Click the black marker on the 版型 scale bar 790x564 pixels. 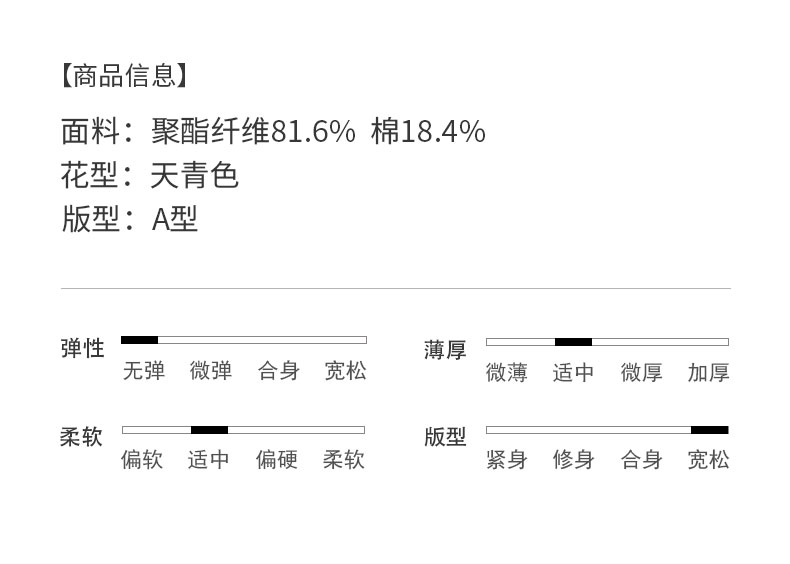[x=709, y=430]
